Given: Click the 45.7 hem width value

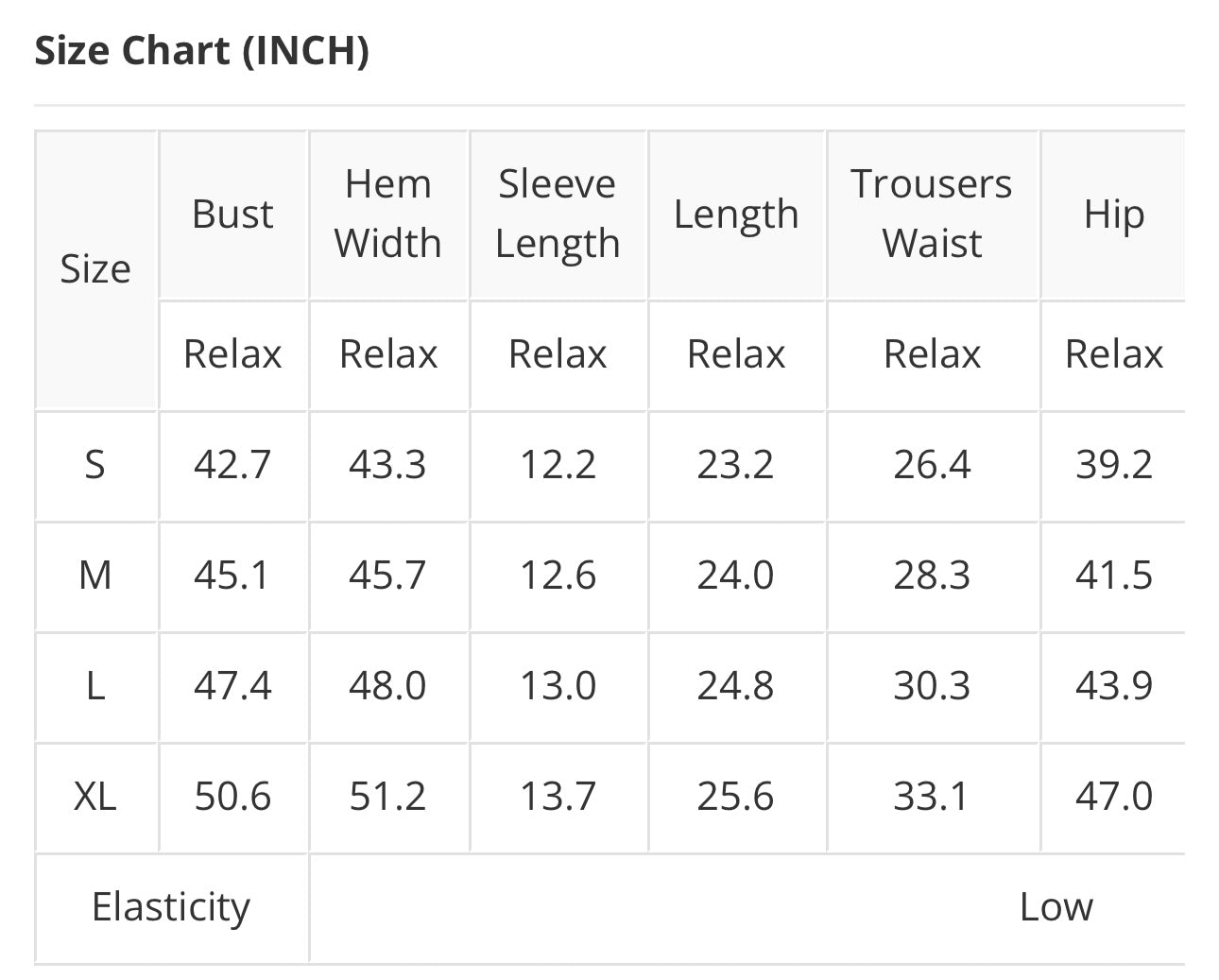Looking at the screenshot, I should [387, 576].
